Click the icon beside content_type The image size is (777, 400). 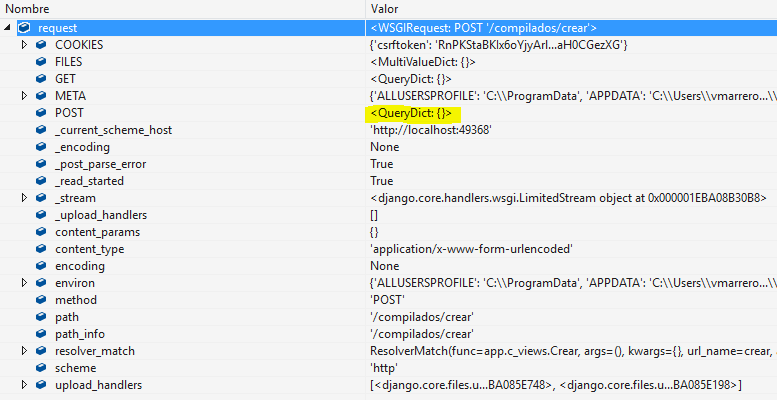pyautogui.click(x=41, y=249)
